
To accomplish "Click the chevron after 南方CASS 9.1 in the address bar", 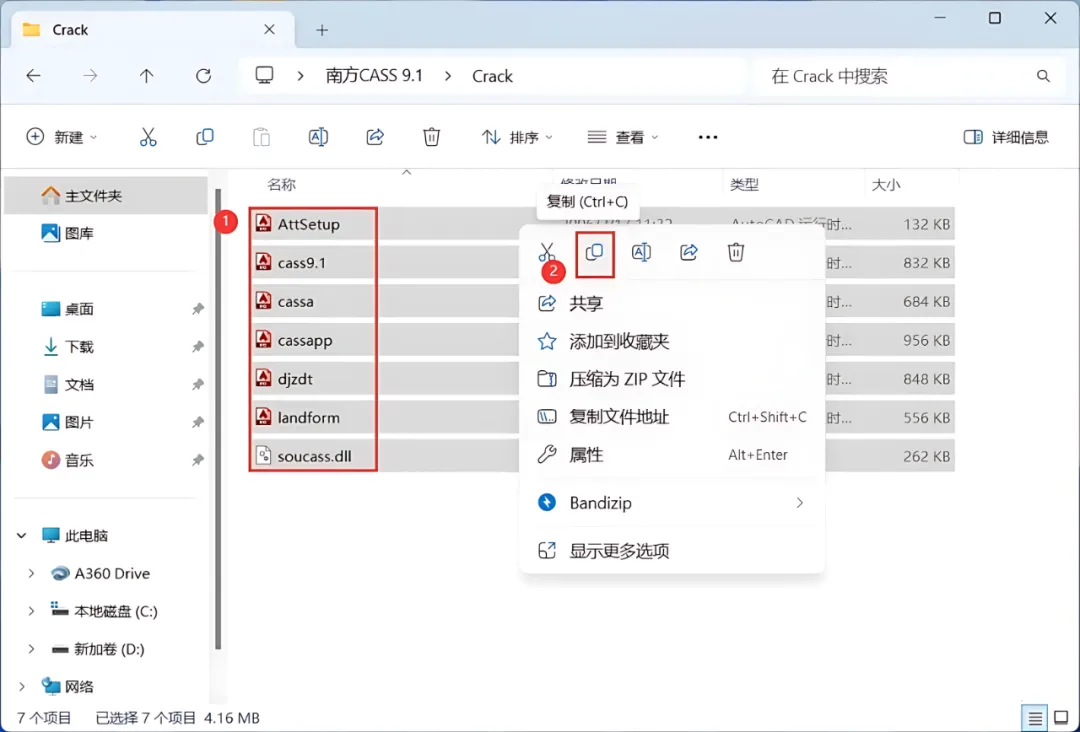I will [x=448, y=76].
